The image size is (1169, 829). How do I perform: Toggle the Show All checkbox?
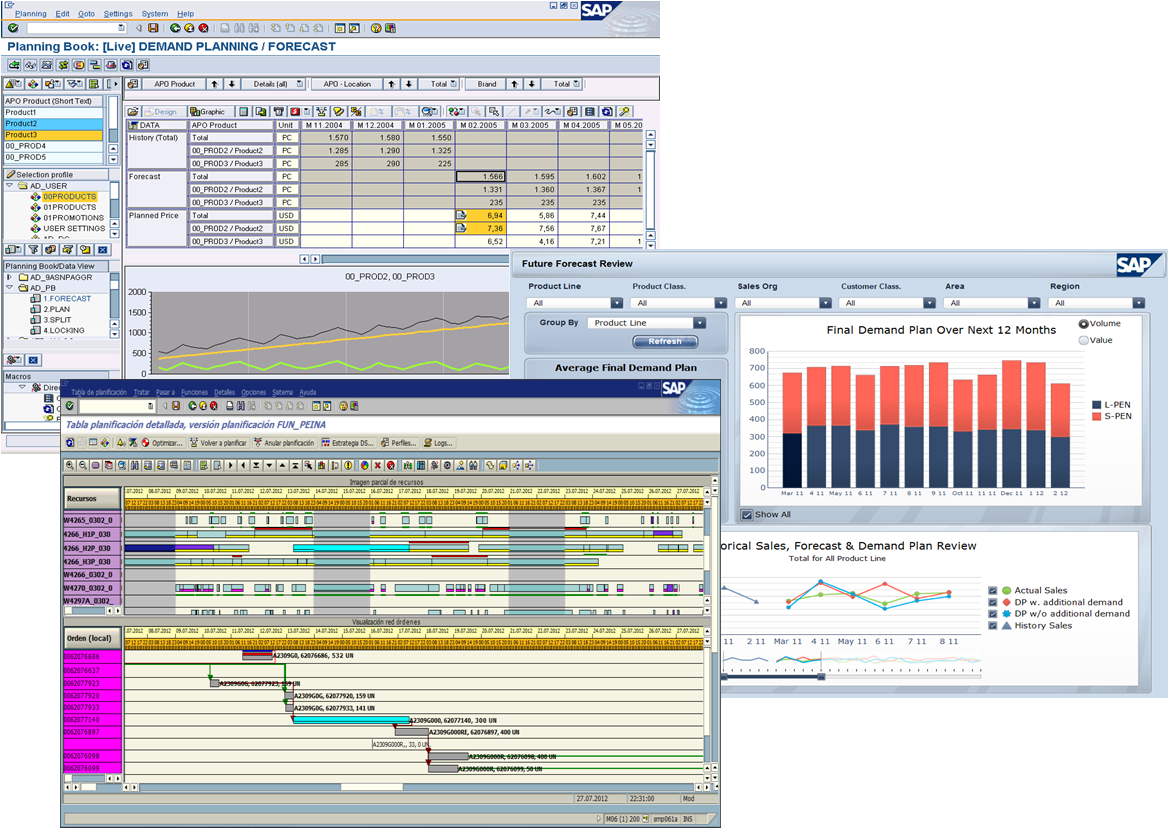(x=747, y=515)
